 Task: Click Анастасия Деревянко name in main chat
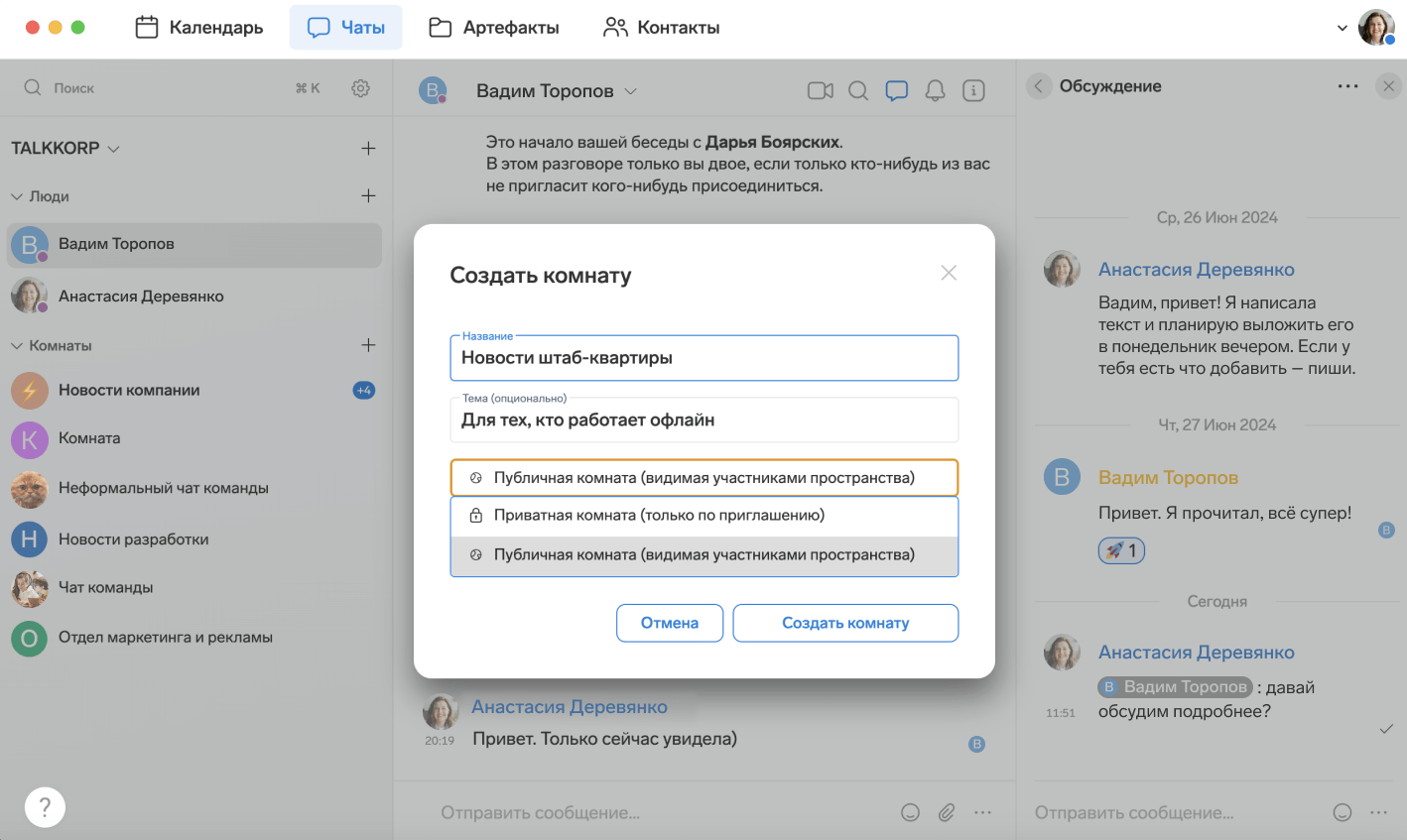[x=570, y=707]
